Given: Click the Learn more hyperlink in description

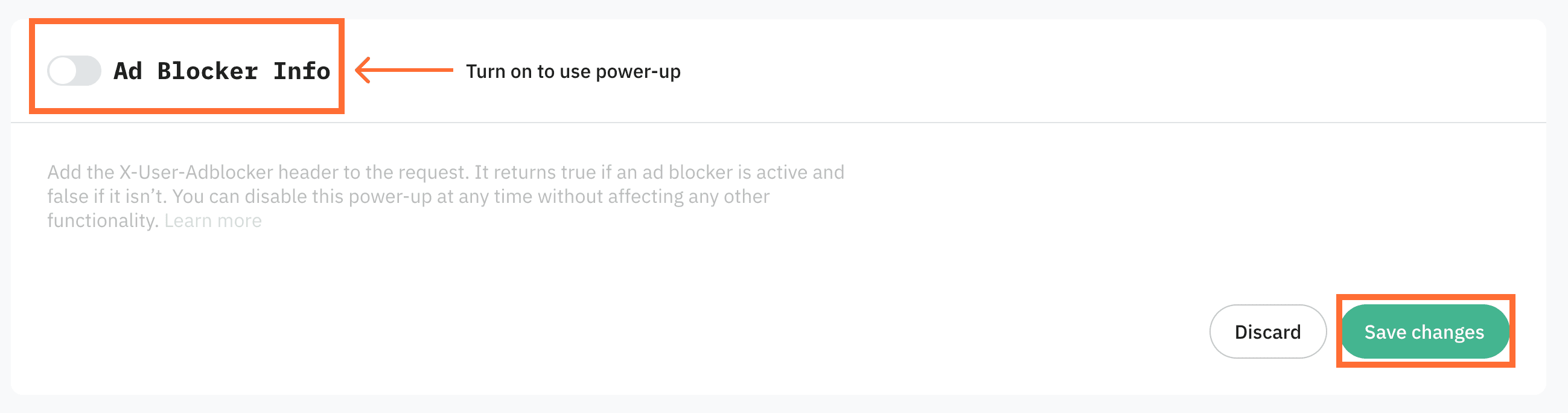Looking at the screenshot, I should [213, 220].
